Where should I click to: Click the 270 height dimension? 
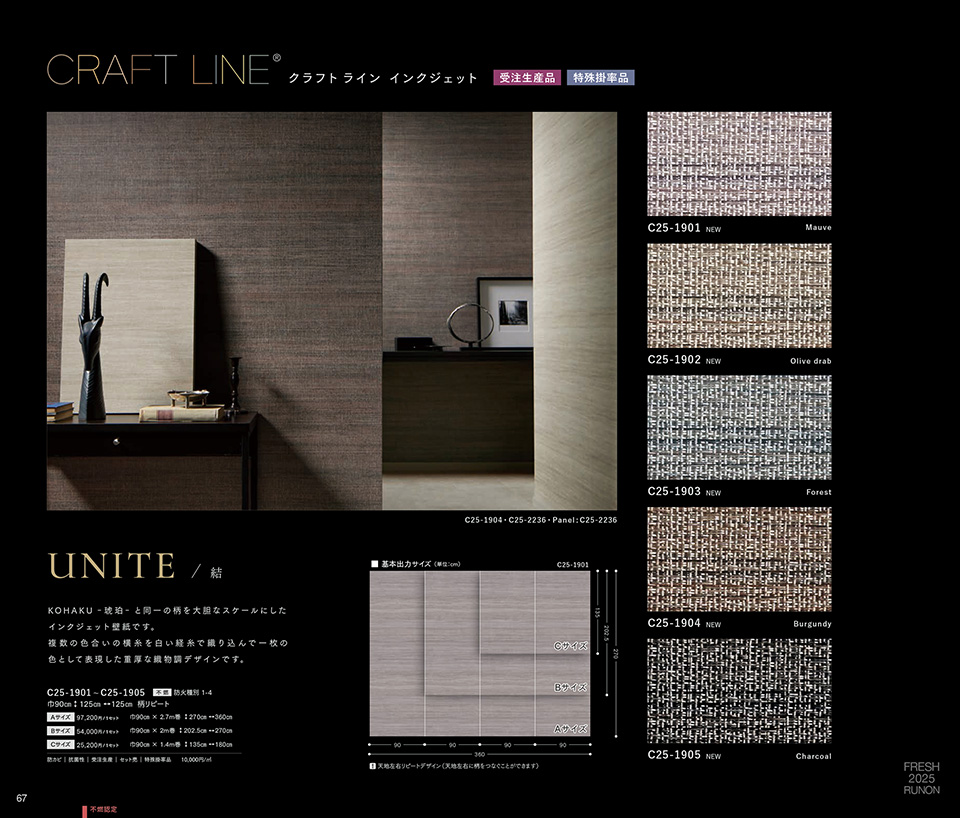coord(616,653)
